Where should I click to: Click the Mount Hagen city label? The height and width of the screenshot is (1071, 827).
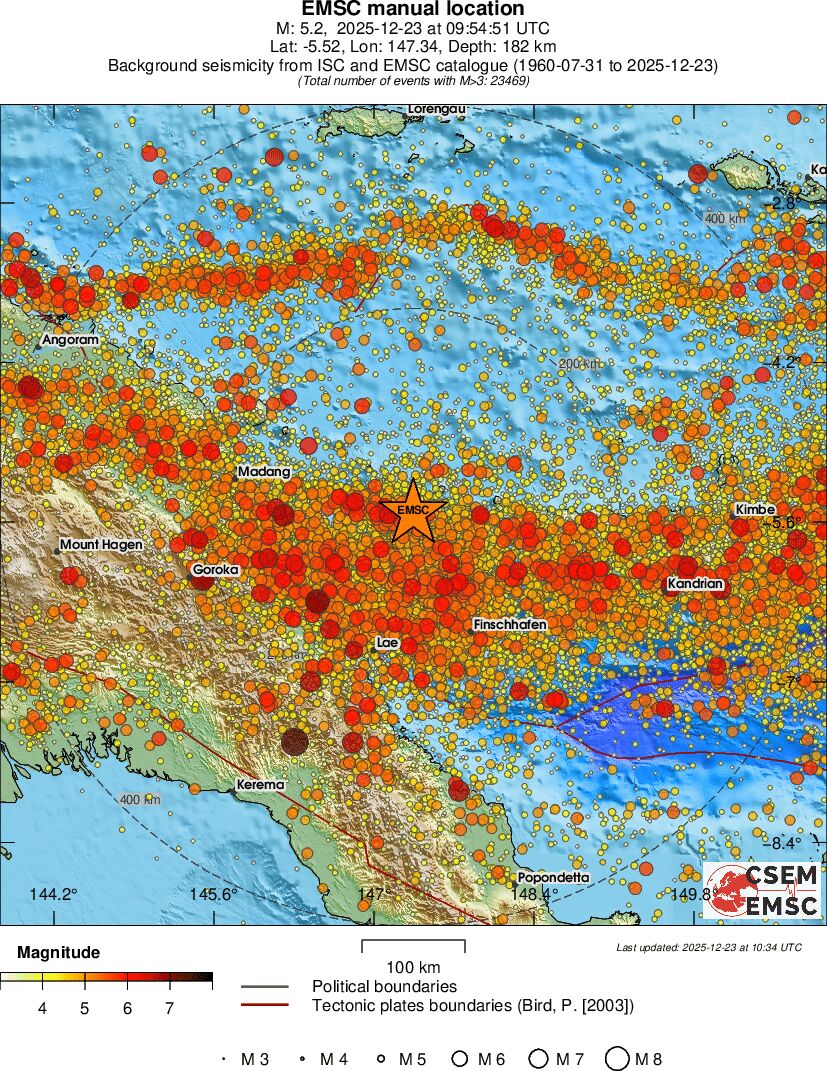(101, 544)
